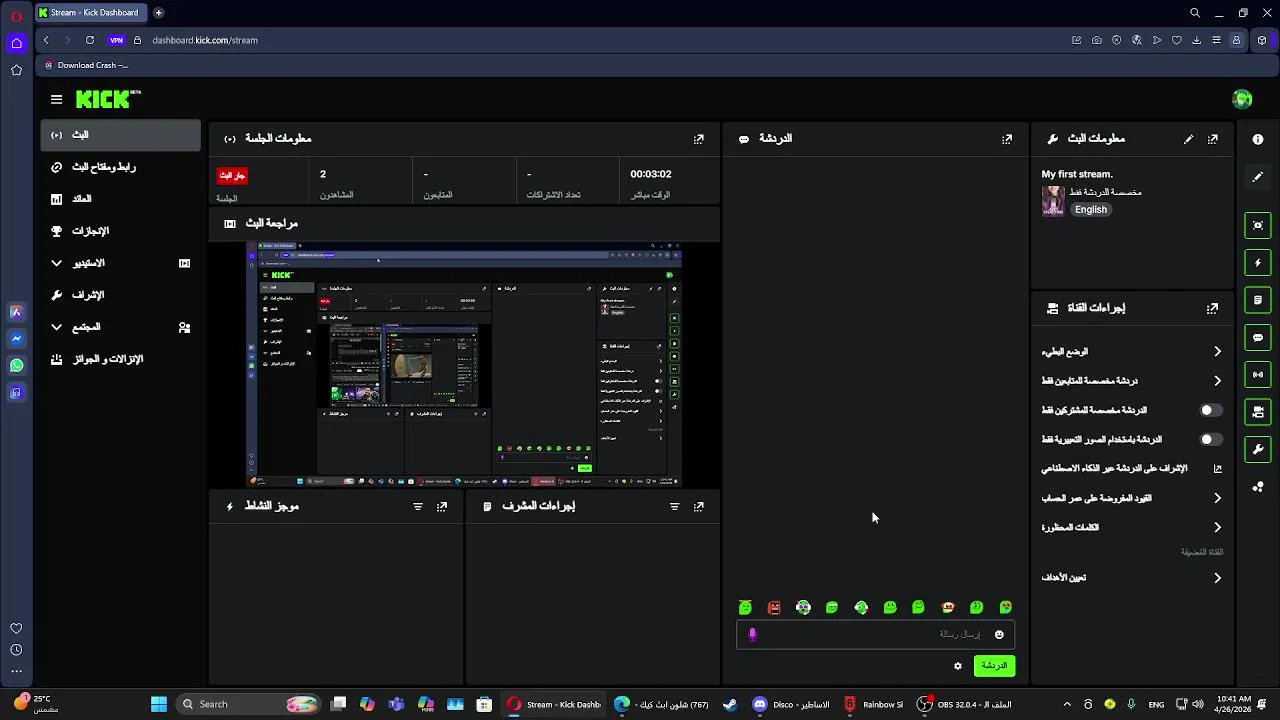Open الإشراف in the sidebar
The image size is (1280, 720).
[120, 295]
